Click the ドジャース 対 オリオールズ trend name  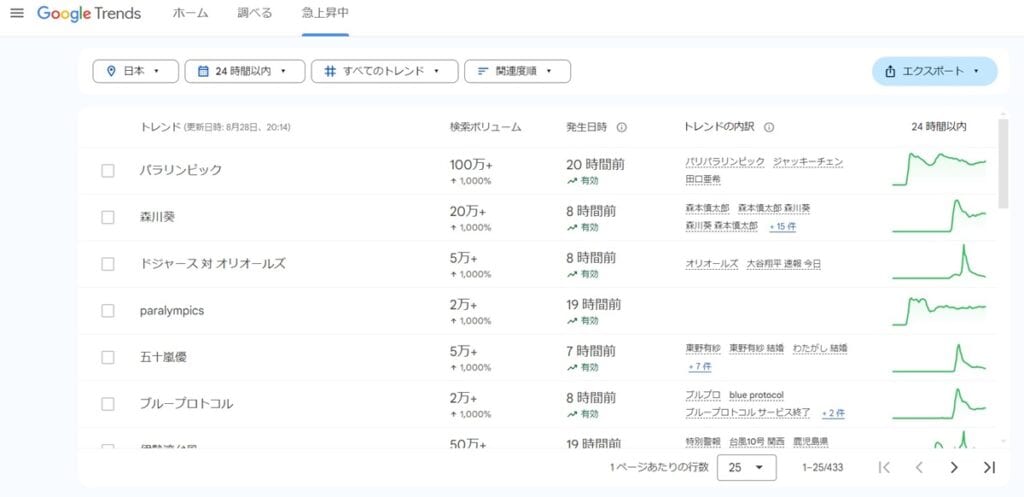[x=213, y=264]
